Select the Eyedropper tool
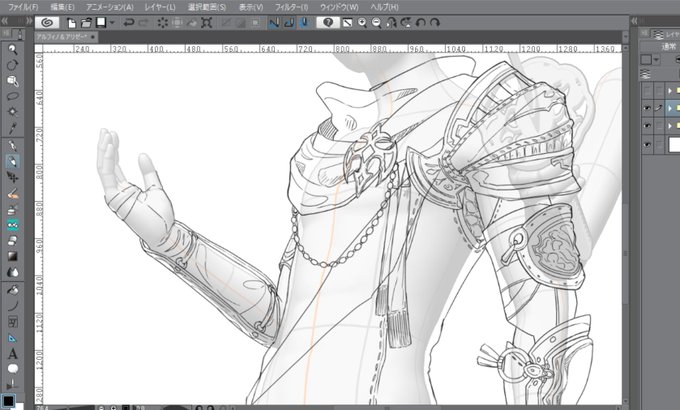The image size is (680, 410). [13, 128]
